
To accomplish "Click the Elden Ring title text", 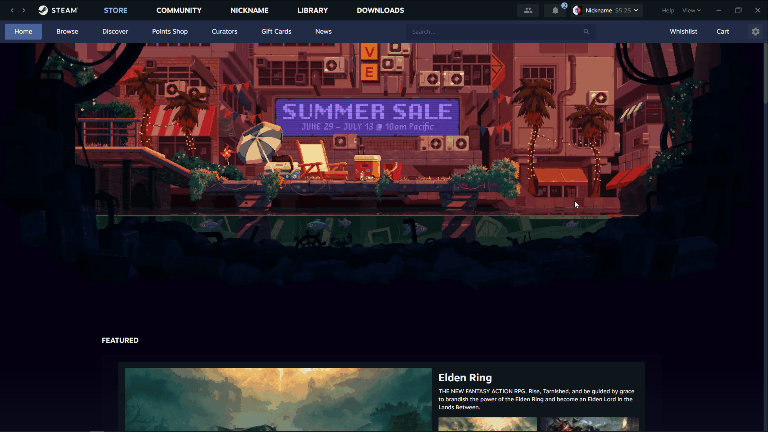I will [x=465, y=378].
